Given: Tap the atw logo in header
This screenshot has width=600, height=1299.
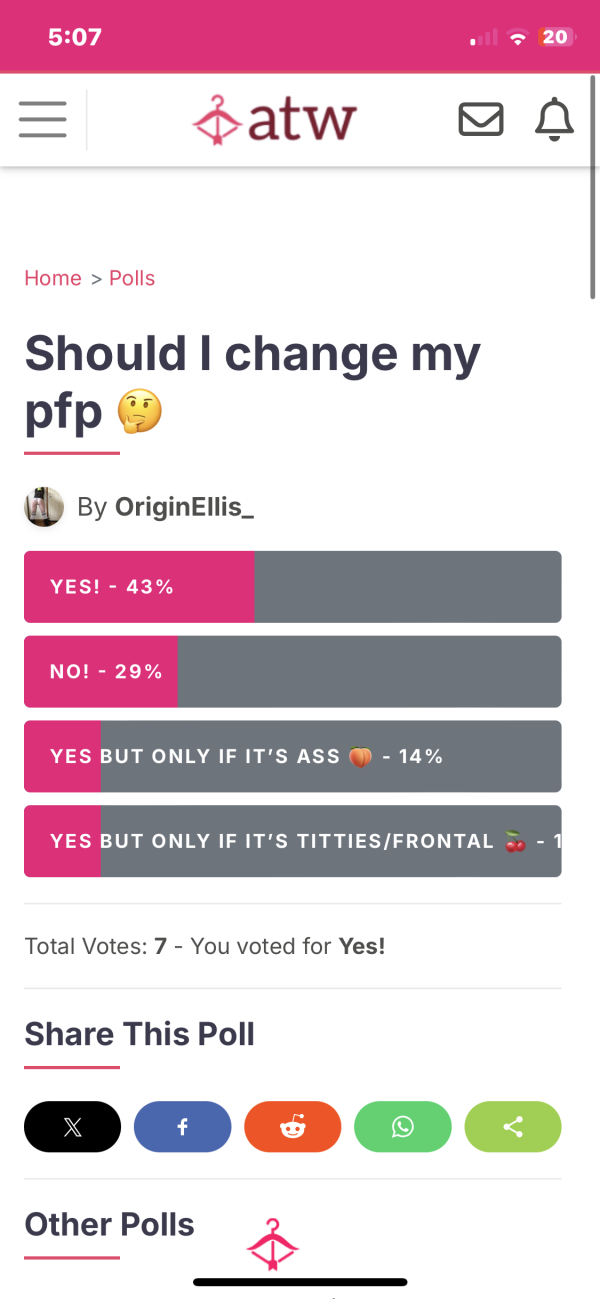Looking at the screenshot, I should click(274, 119).
